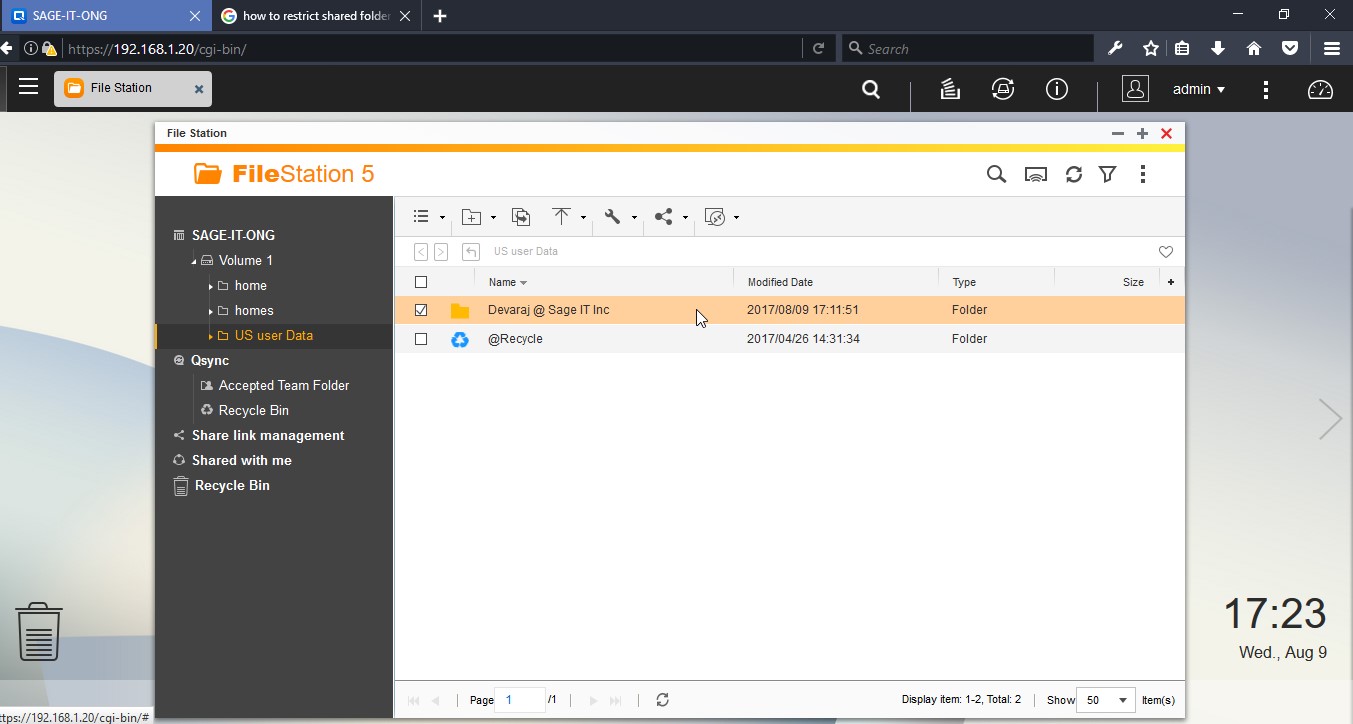Open the QTS dashboard gauge icon
Viewport: 1353px width, 724px height.
click(x=1320, y=89)
